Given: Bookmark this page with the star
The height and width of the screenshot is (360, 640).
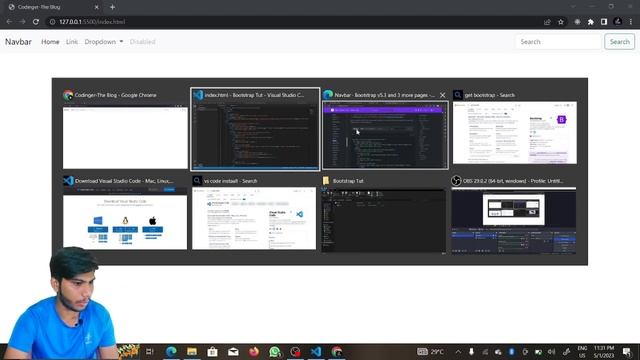Looking at the screenshot, I should 561,22.
